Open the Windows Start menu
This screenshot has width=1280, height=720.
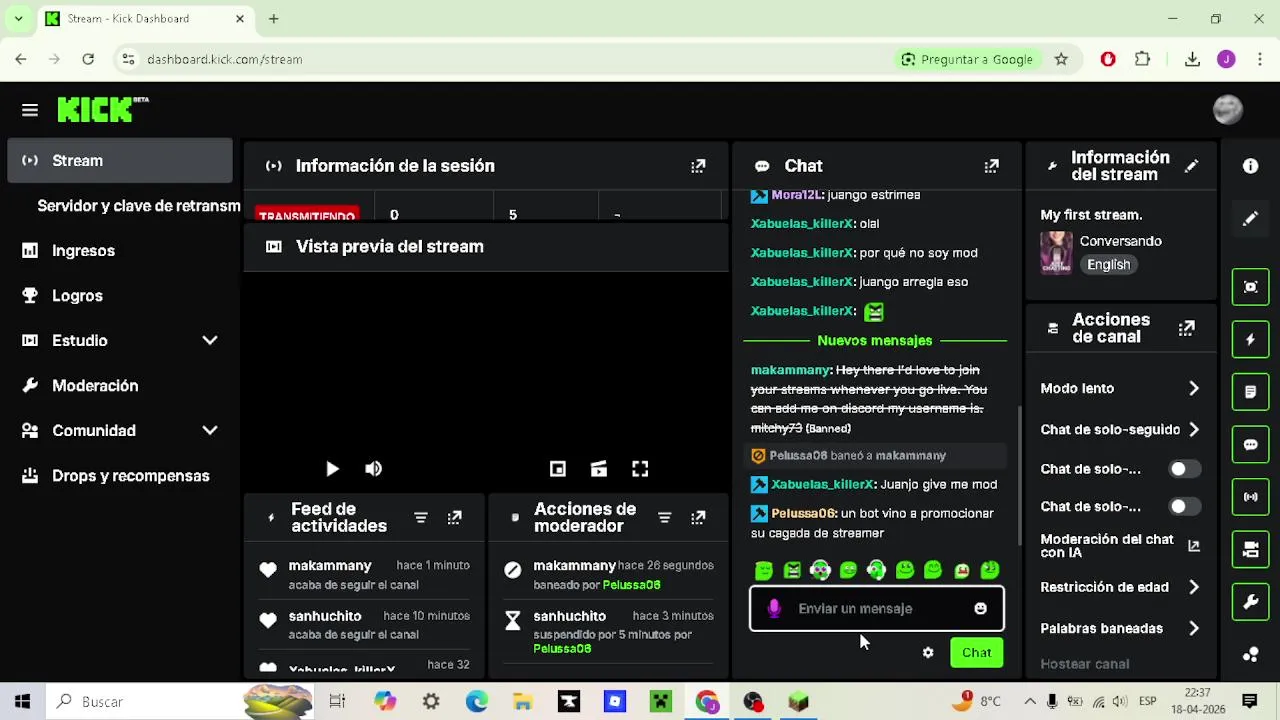click(23, 702)
